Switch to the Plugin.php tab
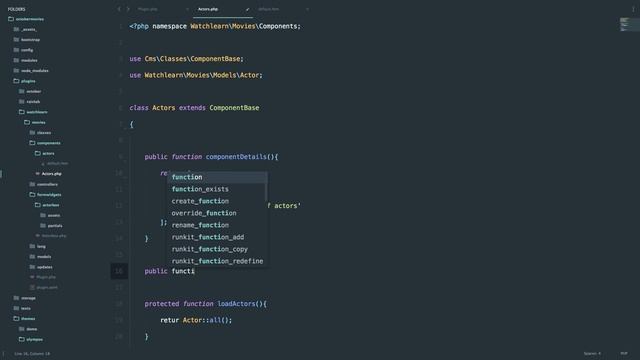 point(147,9)
